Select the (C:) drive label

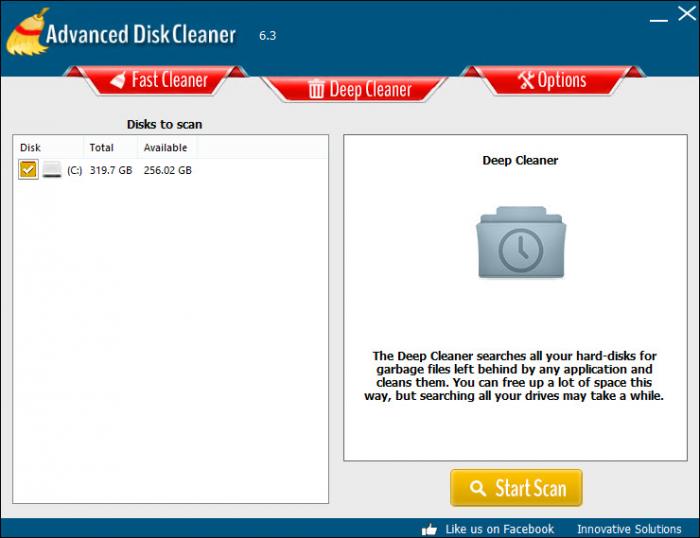75,170
